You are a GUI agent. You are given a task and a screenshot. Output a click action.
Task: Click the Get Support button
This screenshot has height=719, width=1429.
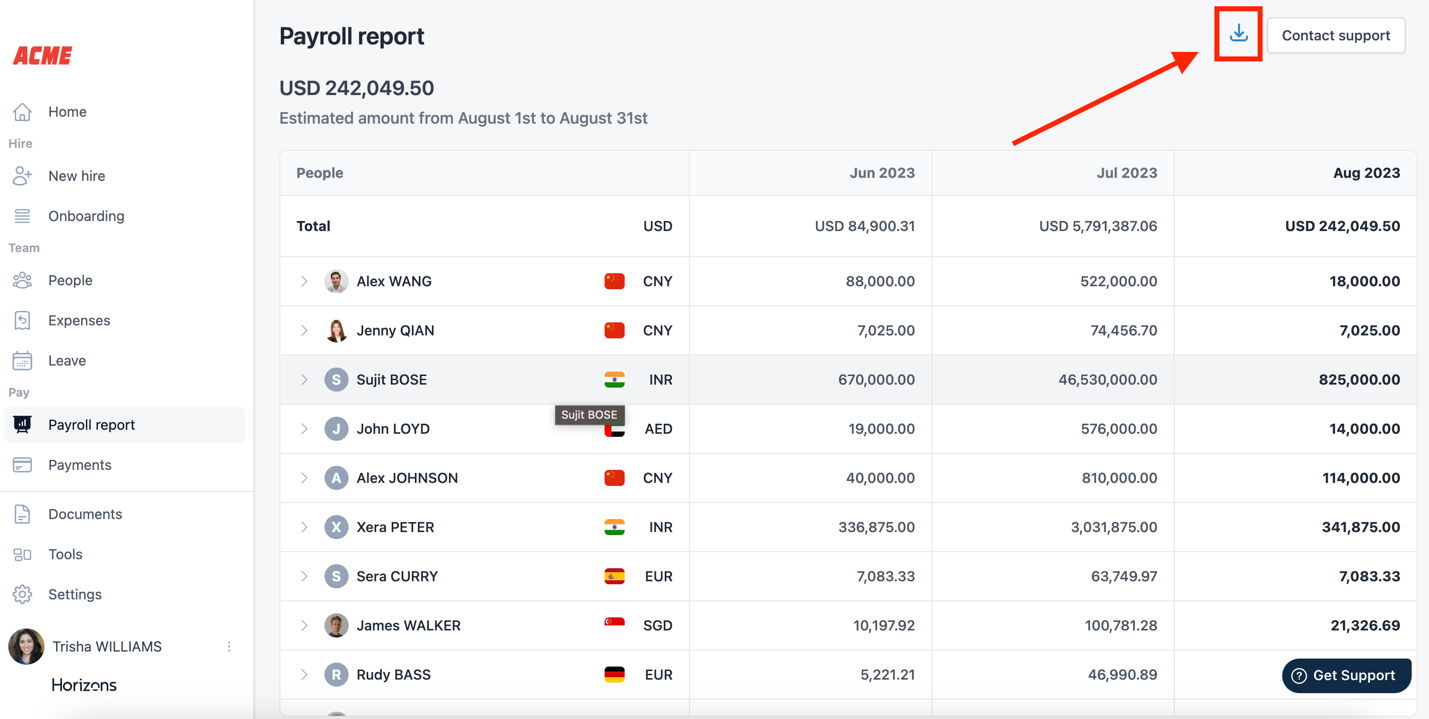tap(1346, 676)
